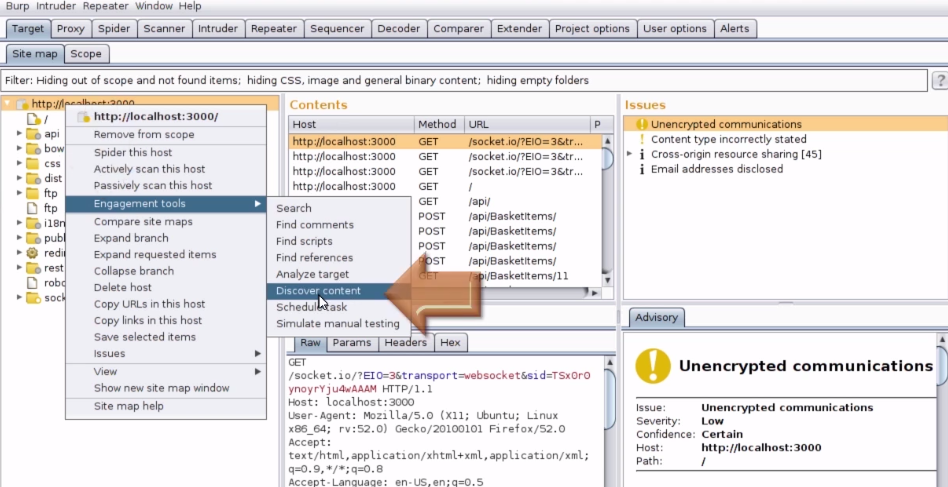Viewport: 948px width, 487px height.
Task: Switch to the Hex tab
Action: coord(450,343)
